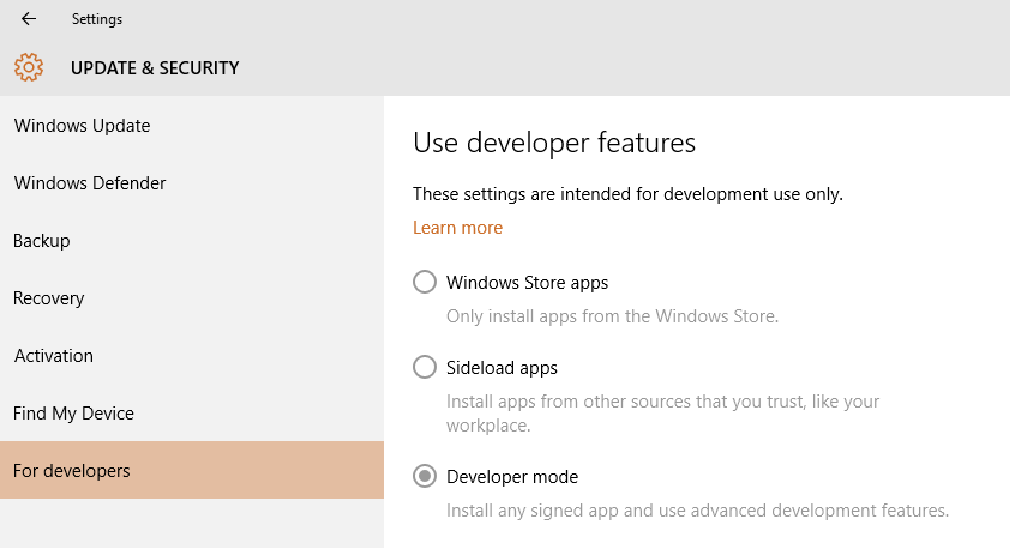Click the Sideload apps label text

click(x=502, y=368)
